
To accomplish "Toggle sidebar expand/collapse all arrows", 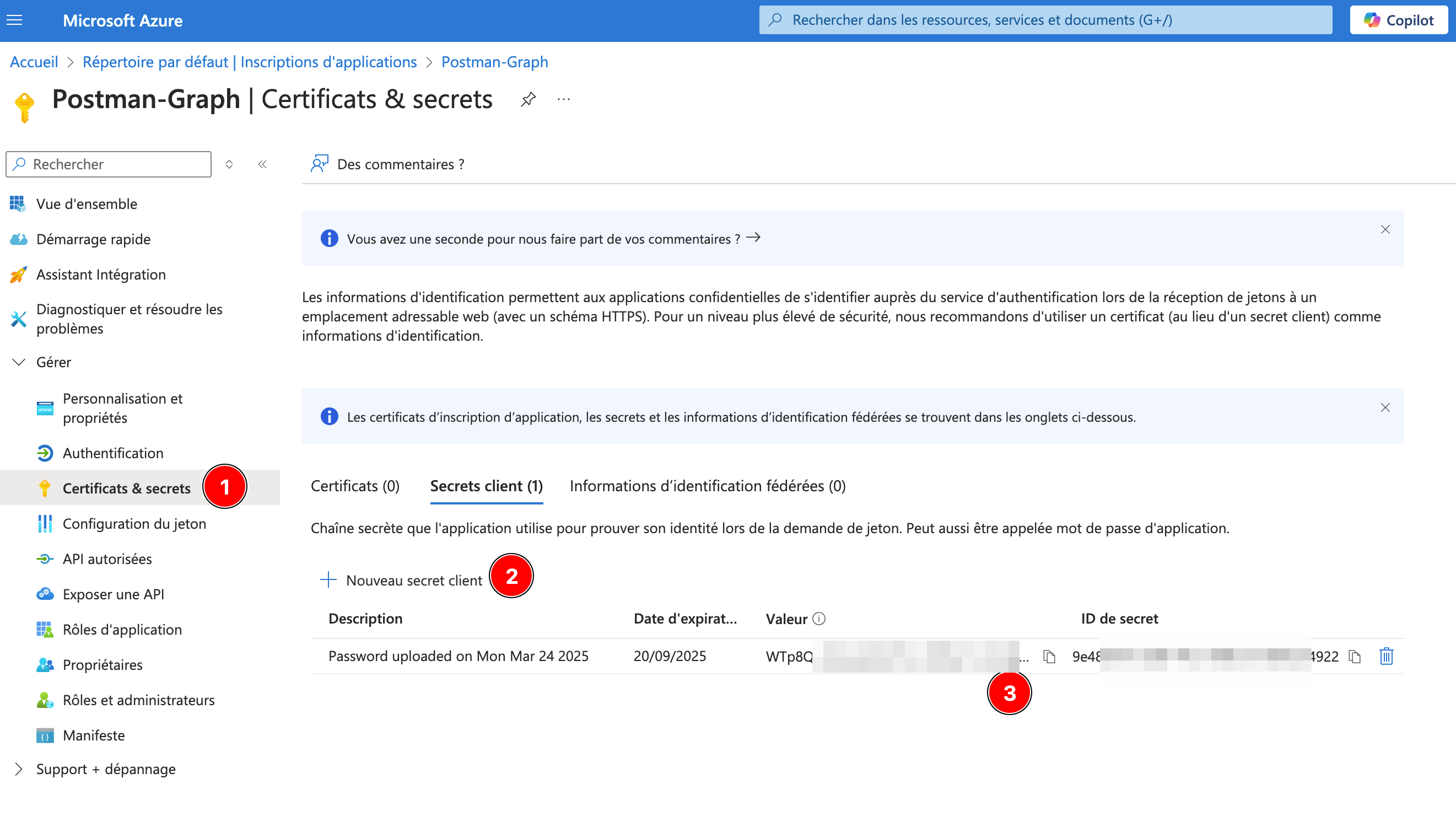I will [229, 164].
